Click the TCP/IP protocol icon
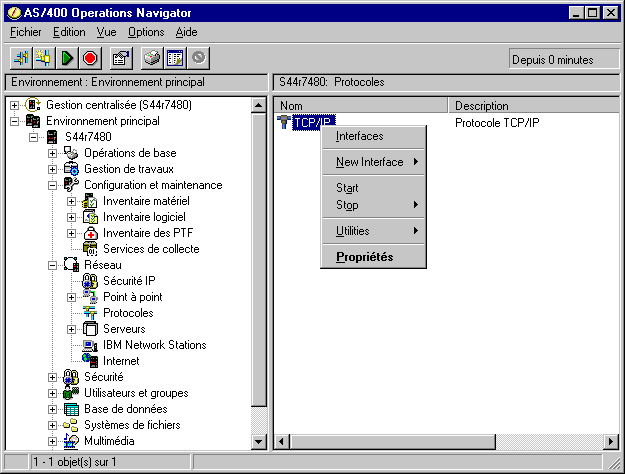 (x=283, y=122)
